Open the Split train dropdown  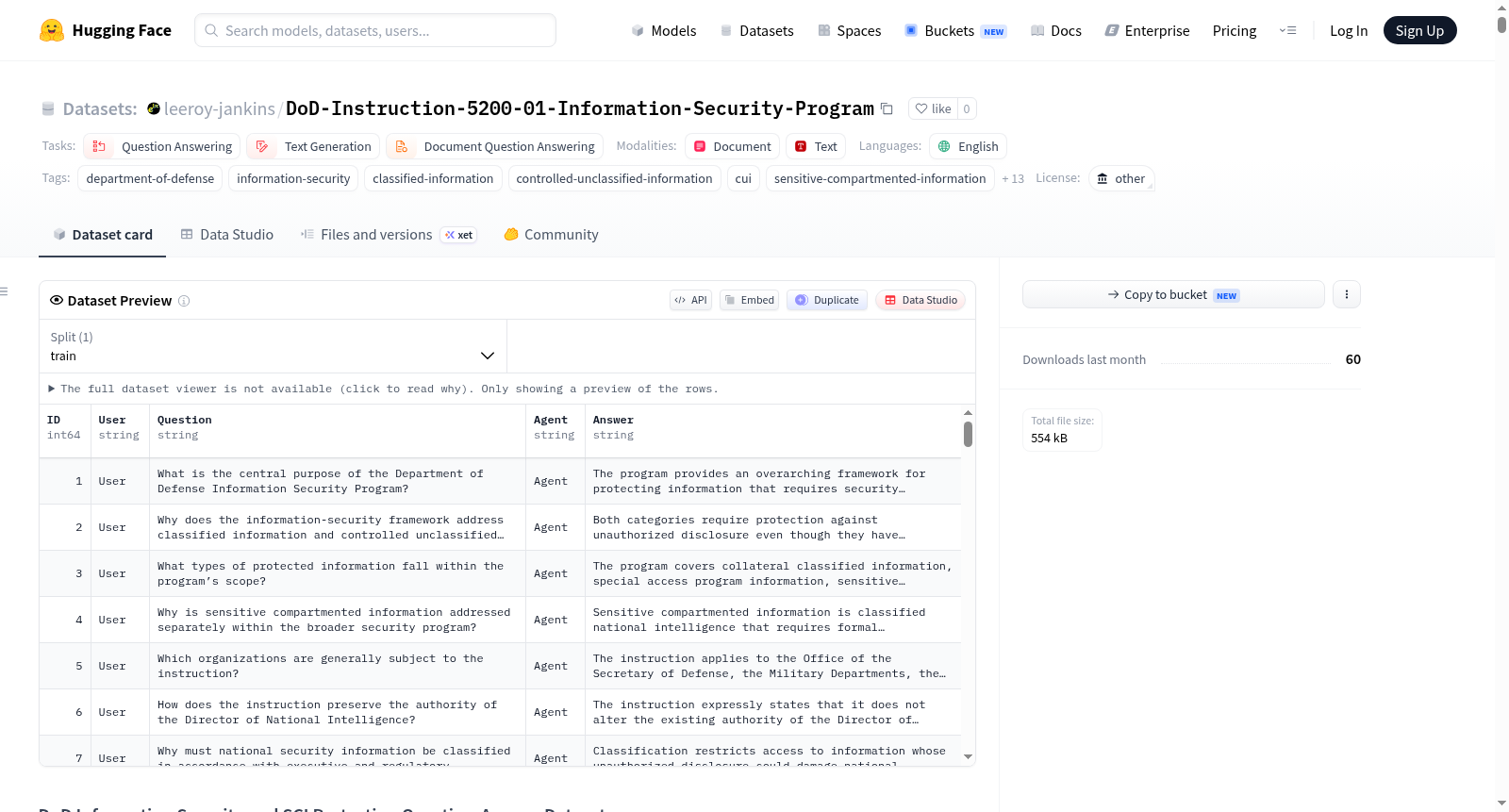[x=273, y=346]
